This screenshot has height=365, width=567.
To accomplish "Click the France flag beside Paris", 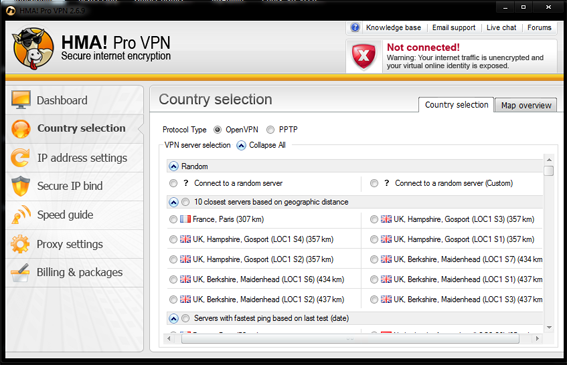I will coord(186,219).
